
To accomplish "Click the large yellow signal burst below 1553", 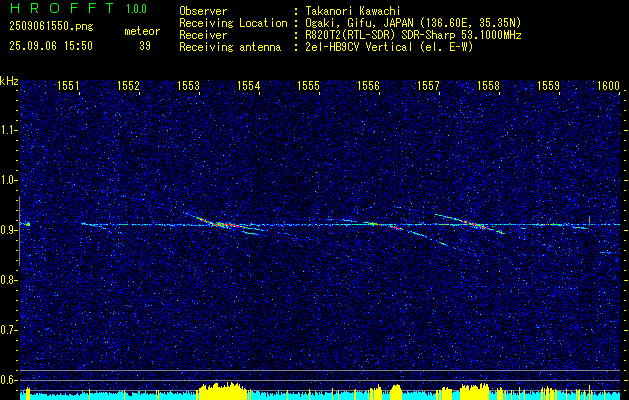I will pyautogui.click(x=223, y=392).
